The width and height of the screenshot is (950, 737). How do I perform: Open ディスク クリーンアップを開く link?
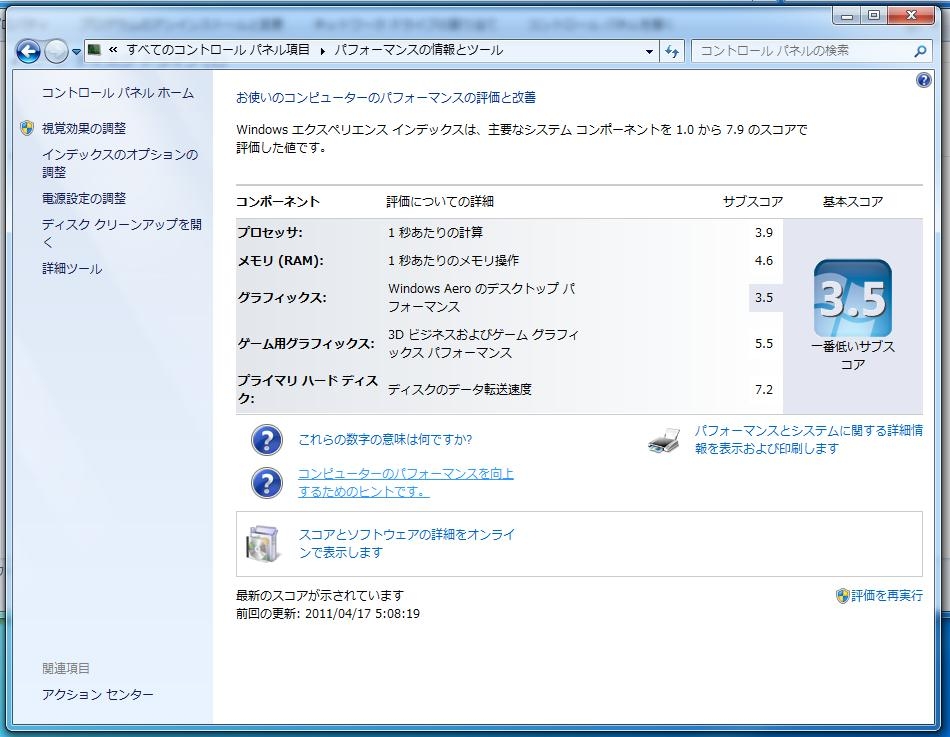coord(122,233)
